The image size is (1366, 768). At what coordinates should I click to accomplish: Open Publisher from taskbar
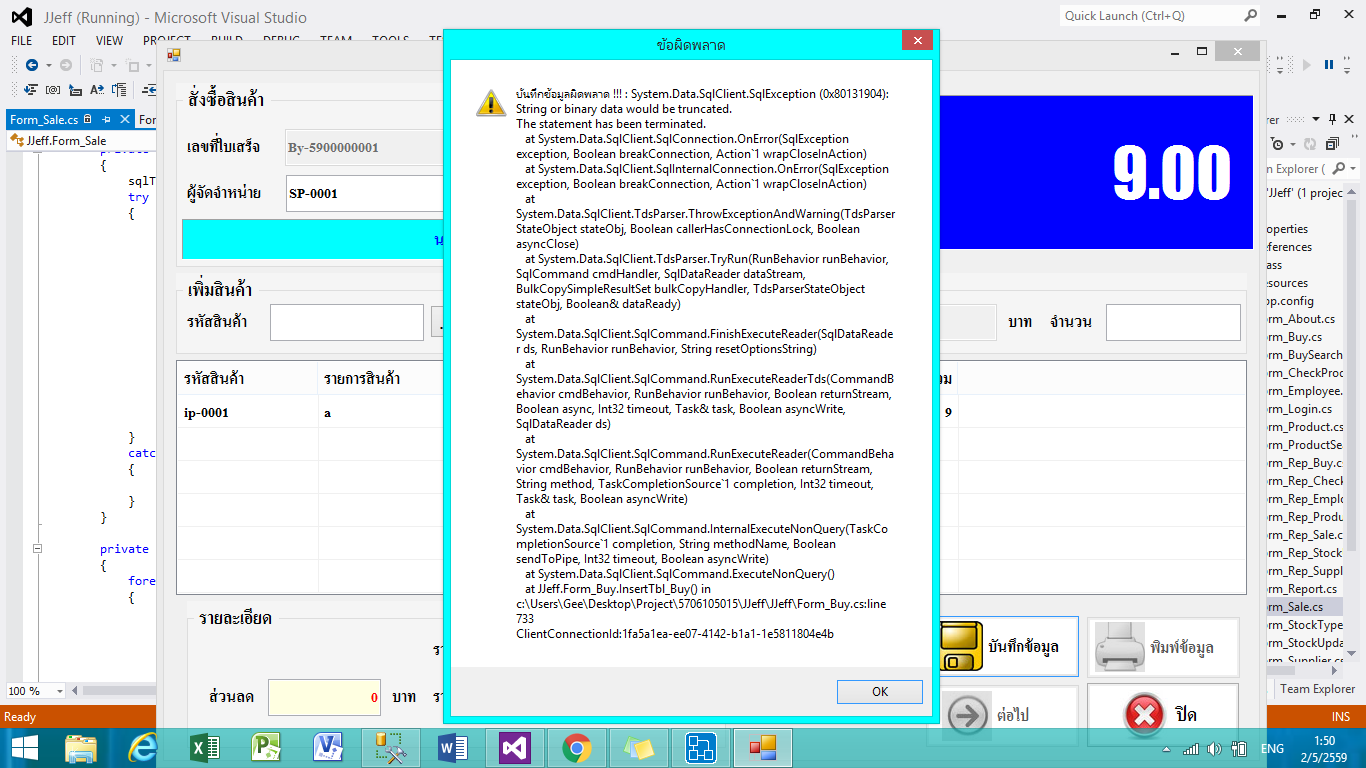[x=267, y=748]
